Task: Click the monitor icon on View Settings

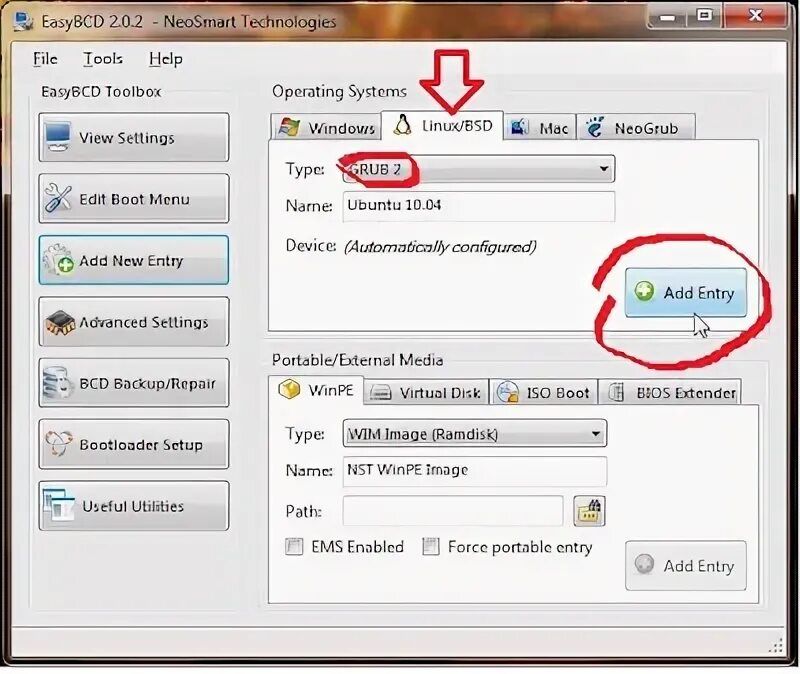Action: [58, 137]
